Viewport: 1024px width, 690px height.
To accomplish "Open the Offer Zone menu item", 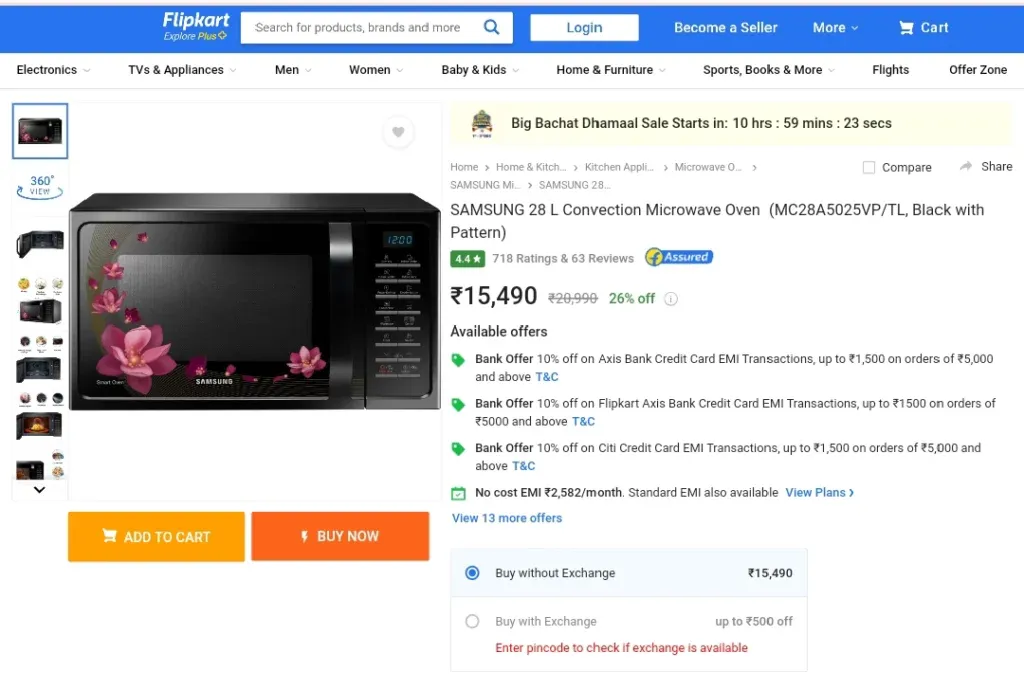I will [x=978, y=70].
